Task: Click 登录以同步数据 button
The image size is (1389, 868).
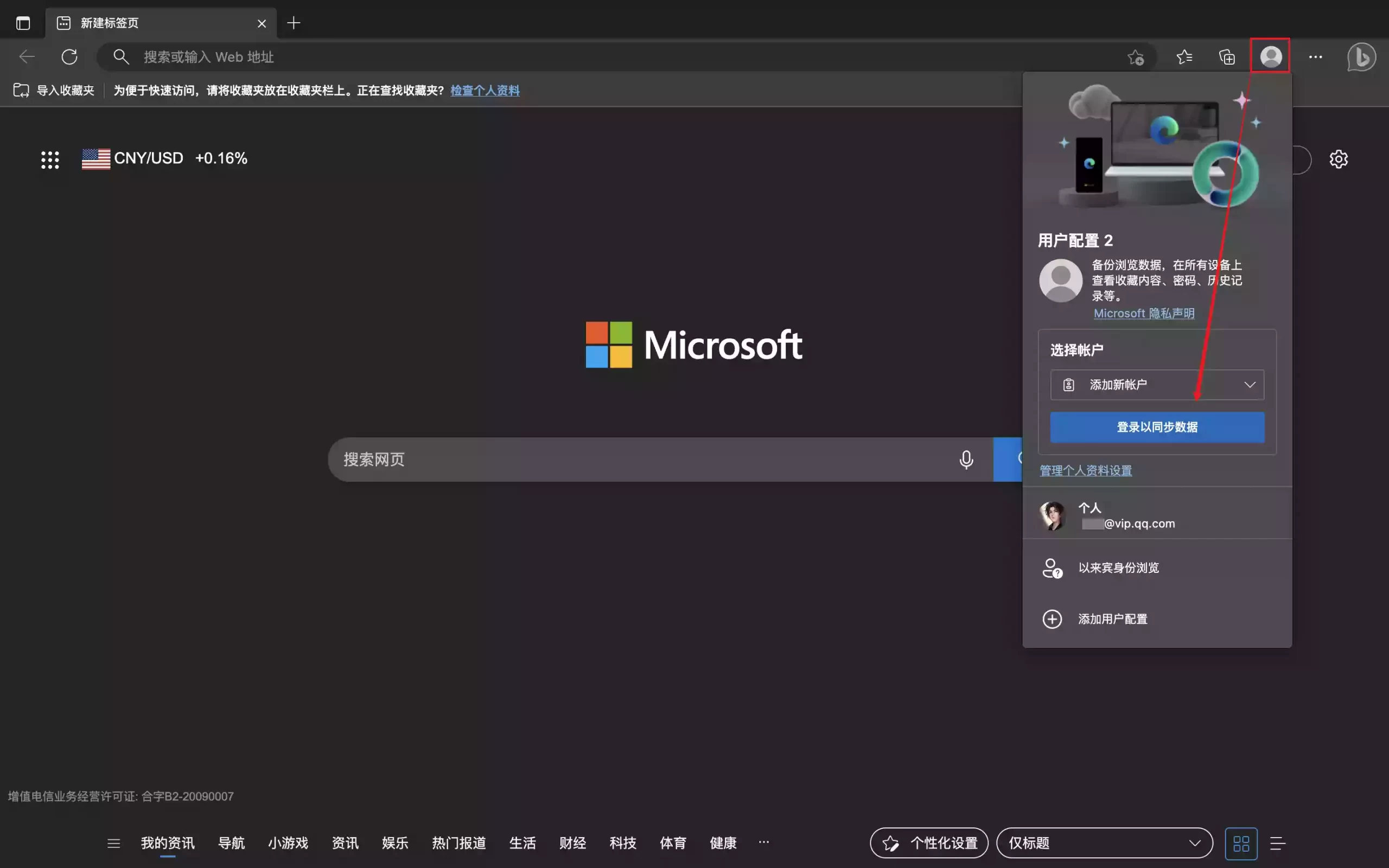Action: pos(1157,427)
